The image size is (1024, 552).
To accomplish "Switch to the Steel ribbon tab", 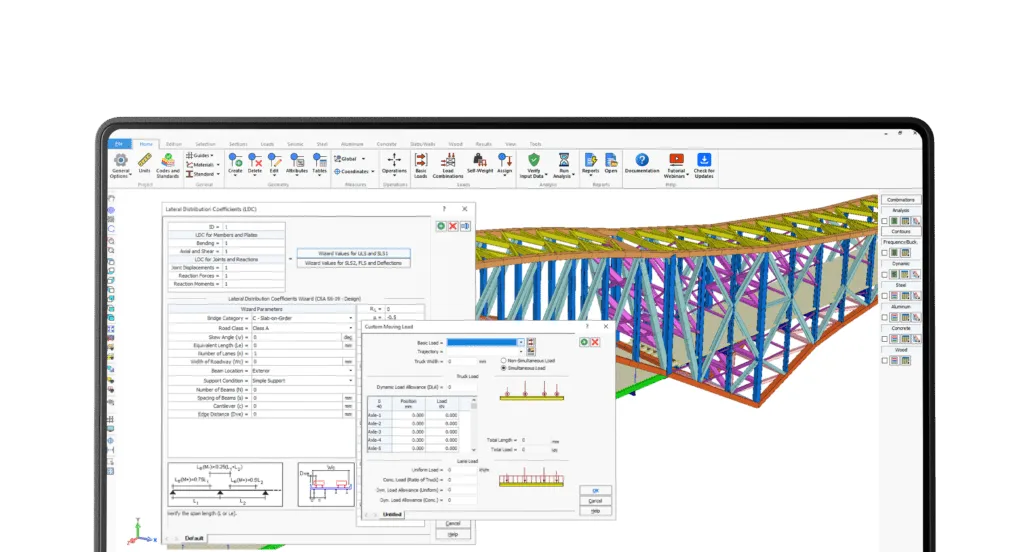I will click(322, 144).
